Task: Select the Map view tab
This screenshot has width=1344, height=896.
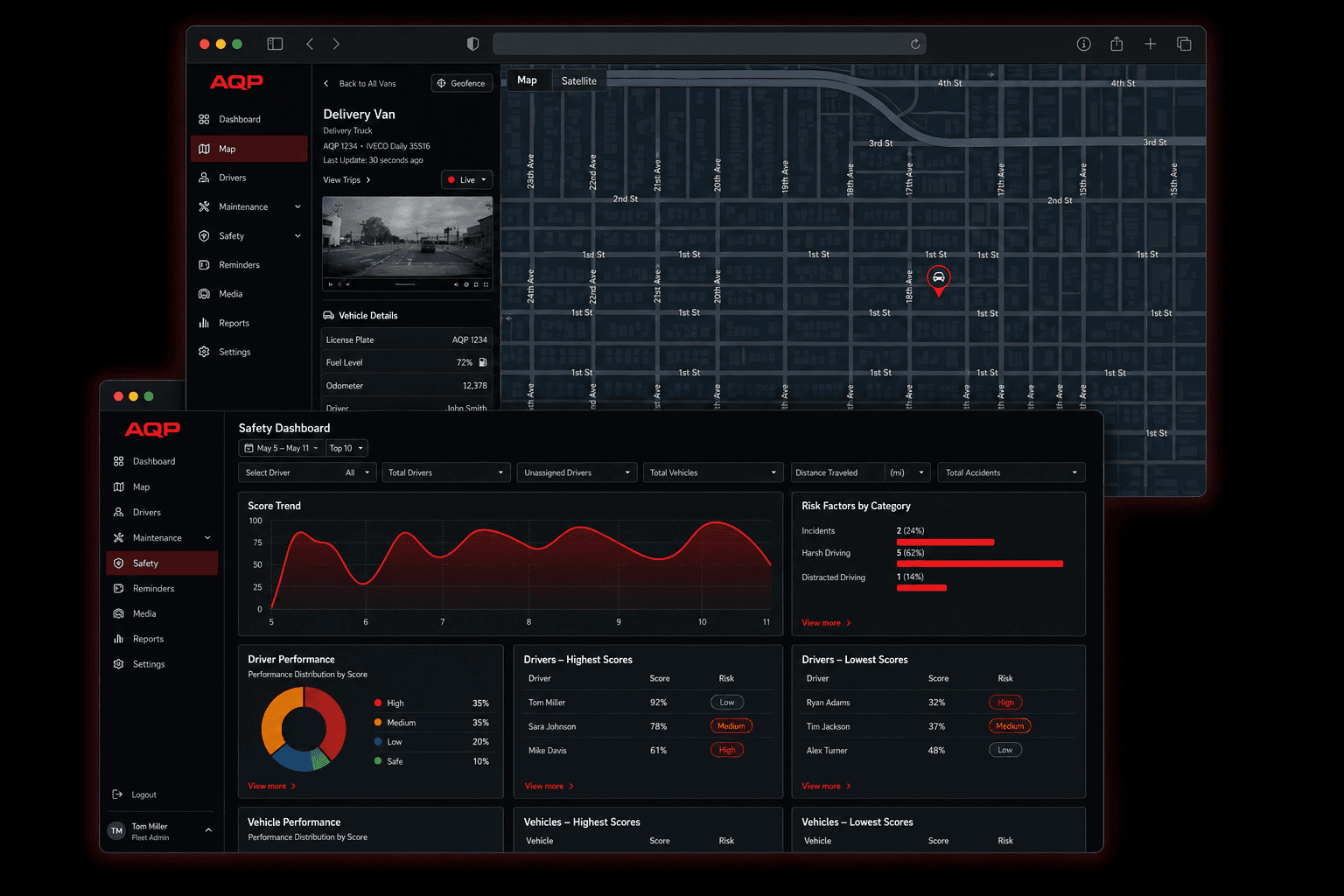Action: [x=528, y=80]
